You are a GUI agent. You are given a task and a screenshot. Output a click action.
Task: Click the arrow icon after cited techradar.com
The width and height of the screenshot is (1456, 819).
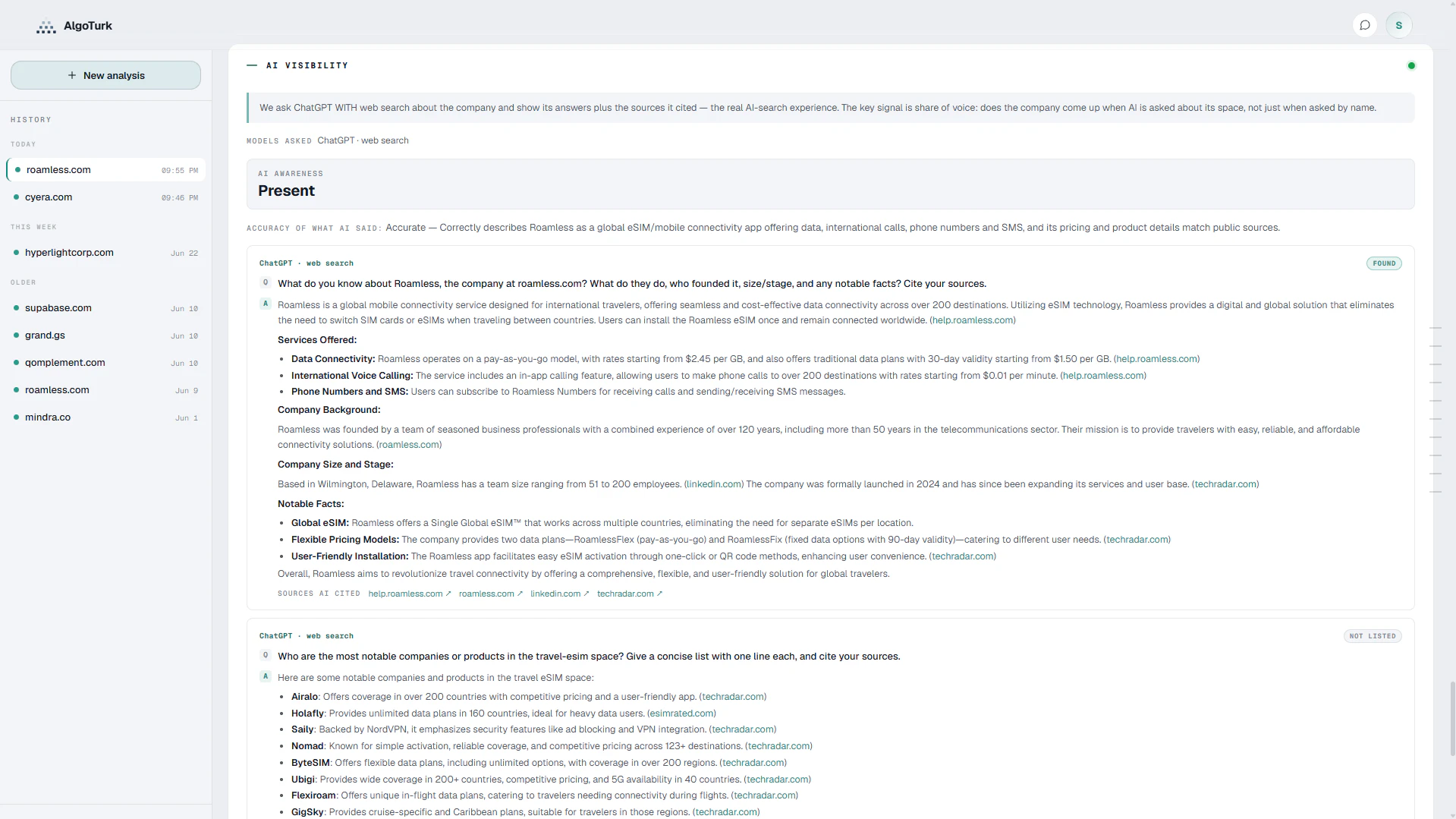point(659,594)
